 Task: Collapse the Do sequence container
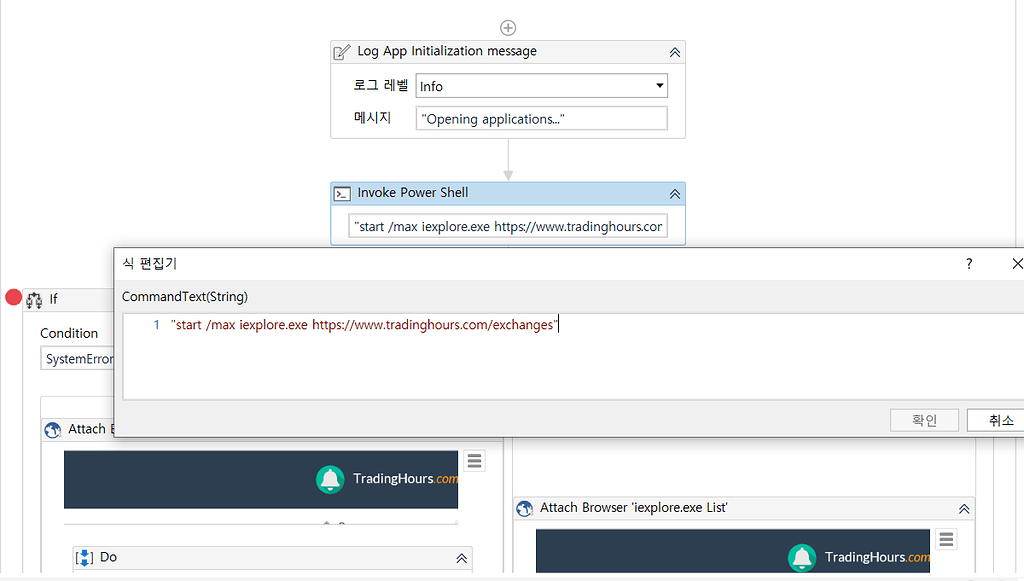[461, 558]
